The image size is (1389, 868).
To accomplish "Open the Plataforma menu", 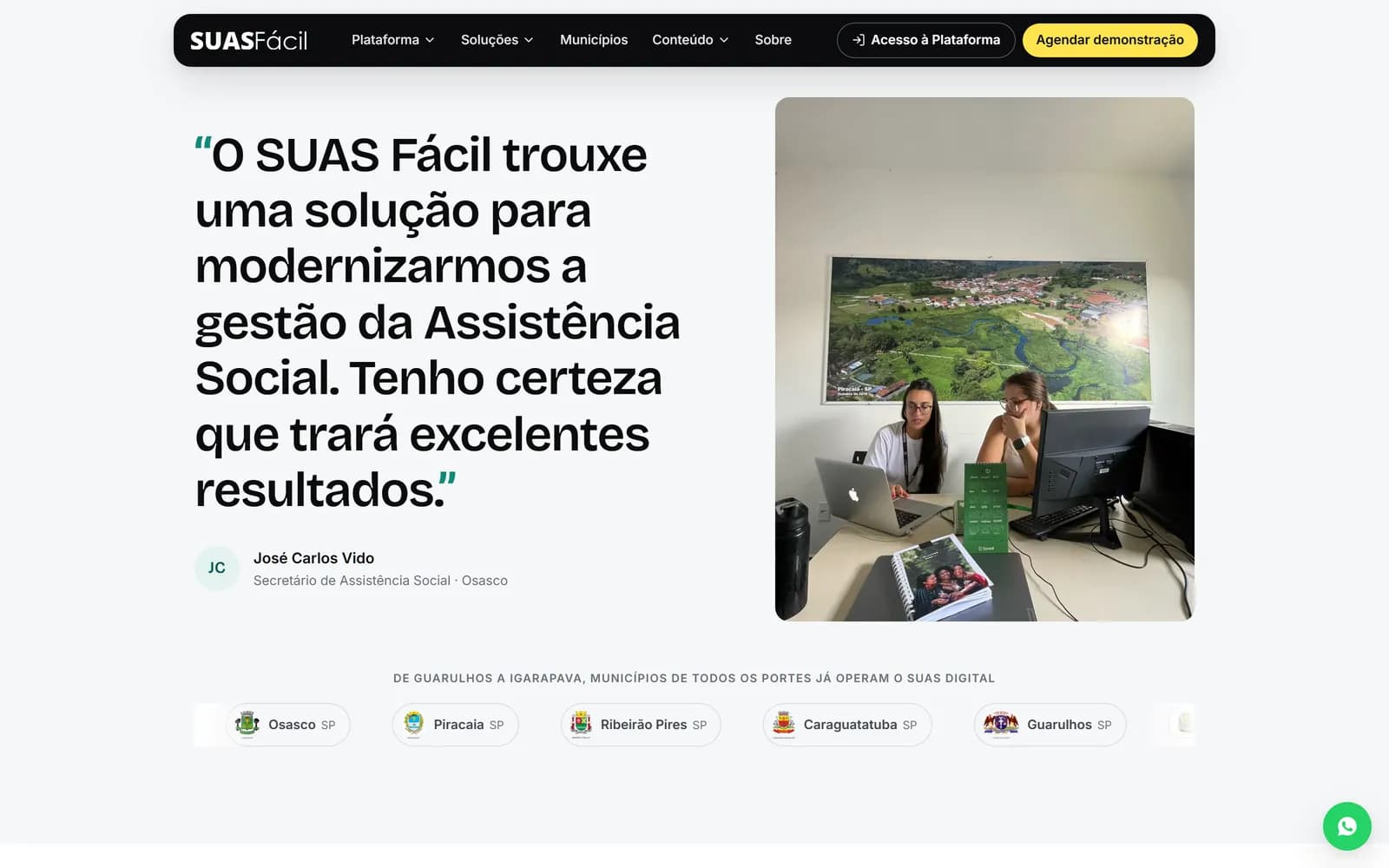I will tap(392, 40).
